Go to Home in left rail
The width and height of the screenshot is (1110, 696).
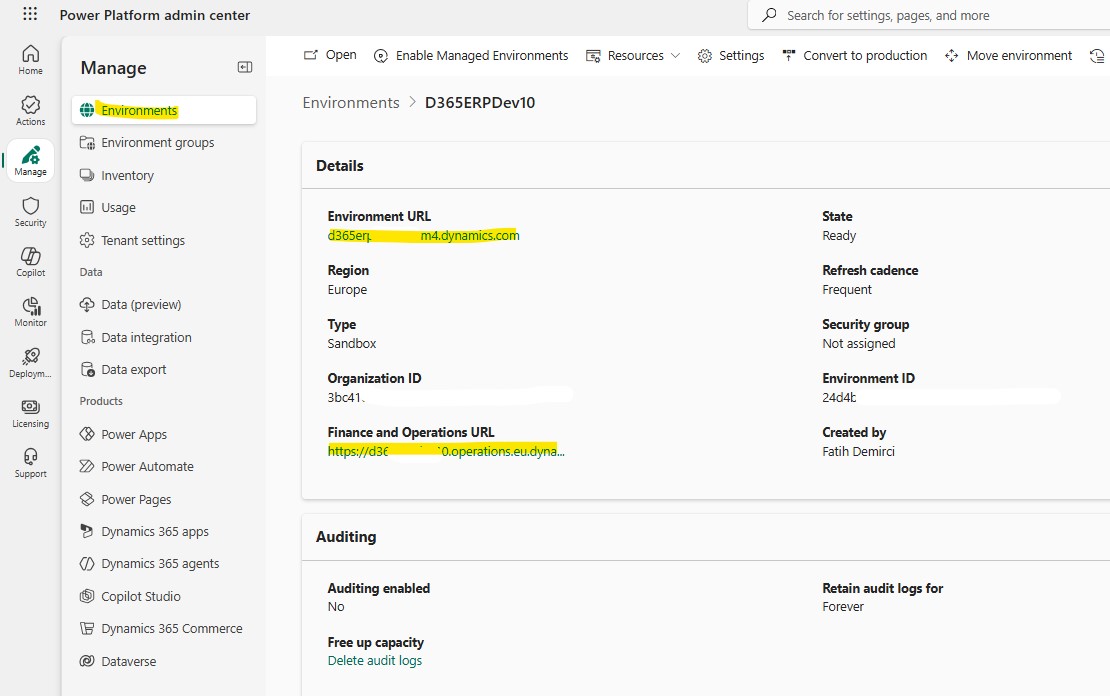point(30,59)
